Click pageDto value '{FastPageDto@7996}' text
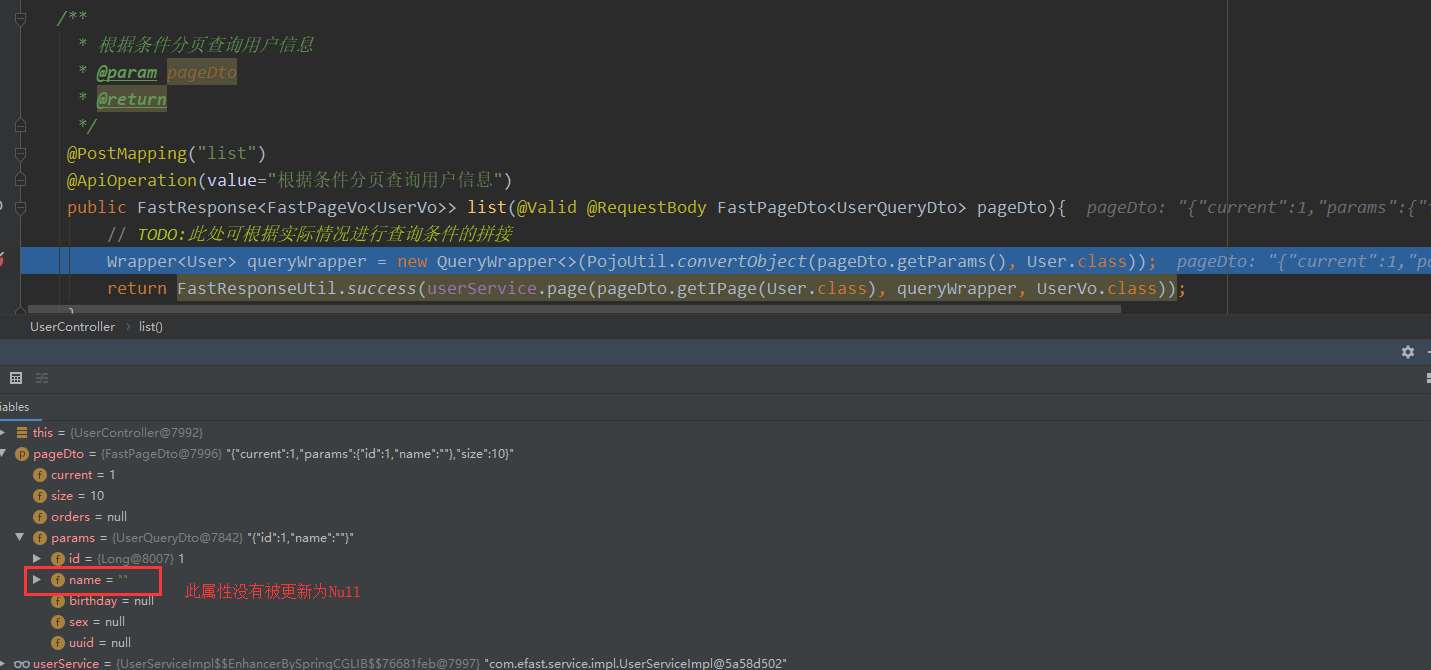Screen dimensions: 1431x670 [x=161, y=454]
